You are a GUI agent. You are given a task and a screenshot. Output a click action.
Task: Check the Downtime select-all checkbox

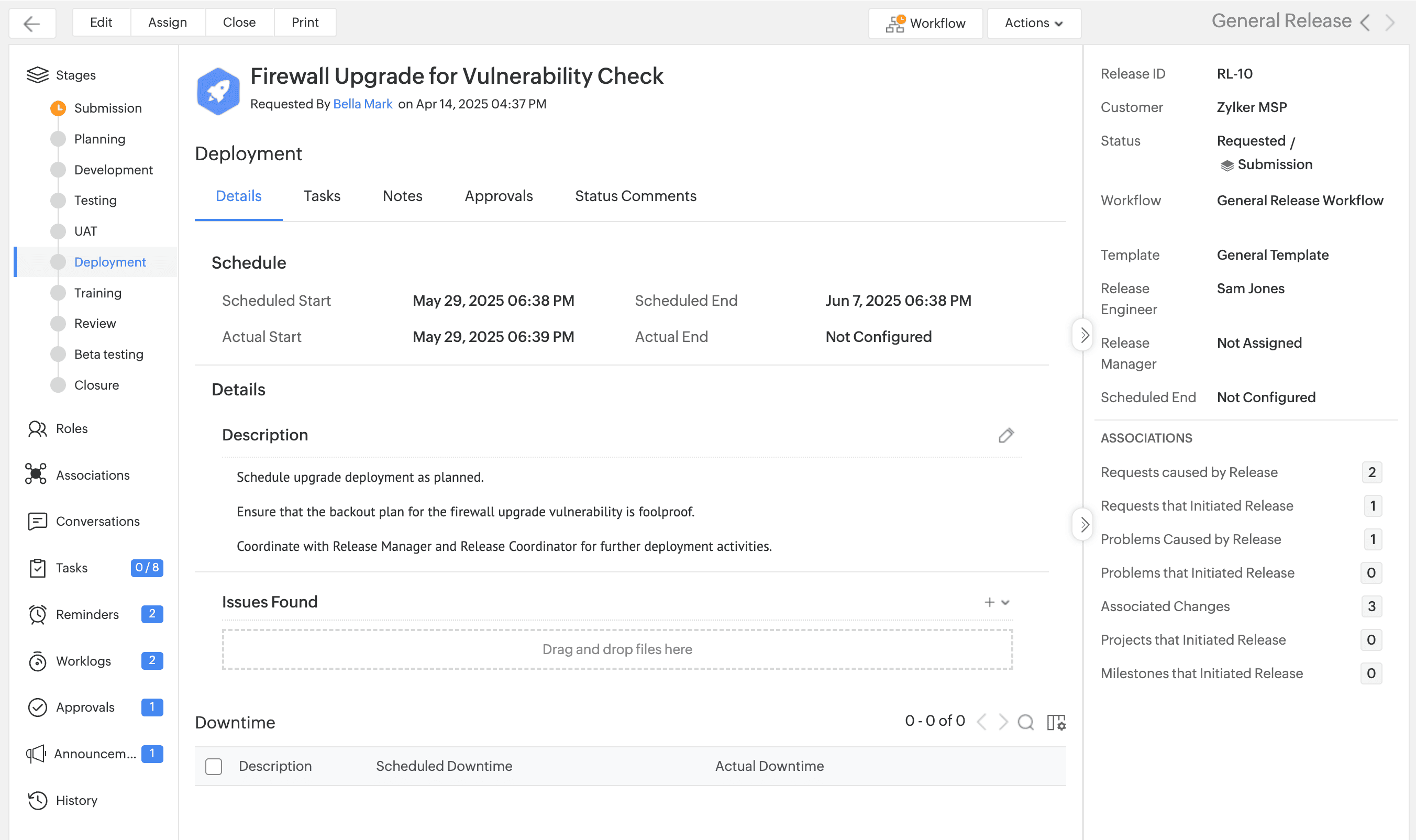tap(213, 766)
